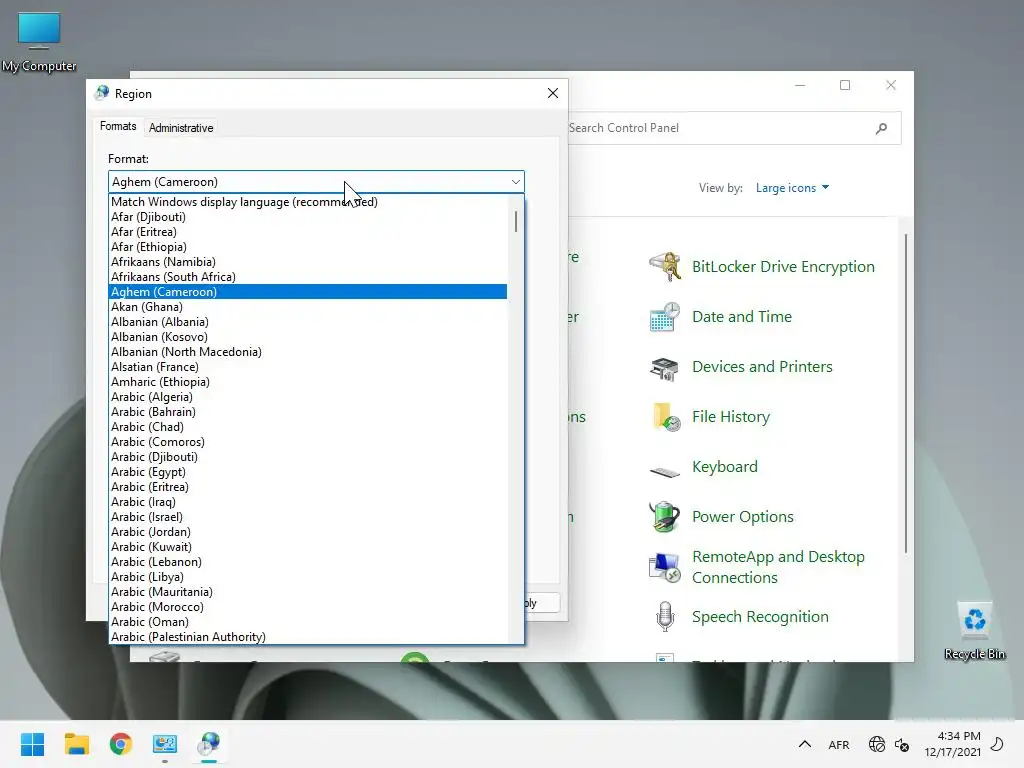Switch to Region globe taskbar icon
The height and width of the screenshot is (768, 1024).
[209, 744]
